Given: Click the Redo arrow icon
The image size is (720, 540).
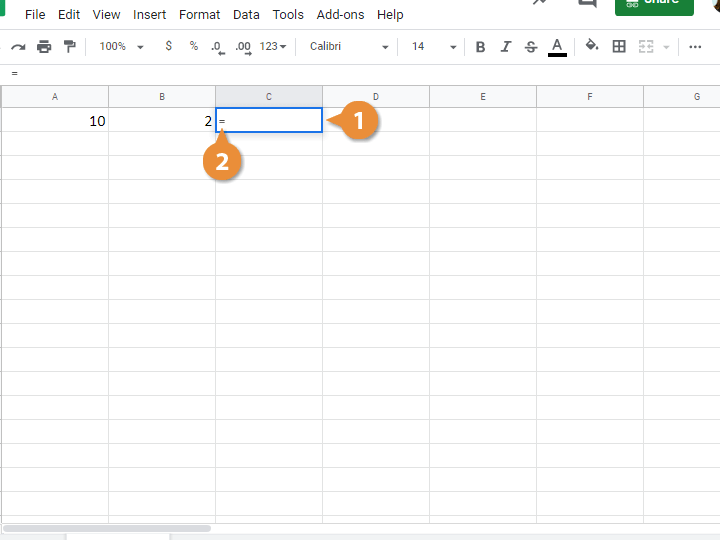Looking at the screenshot, I should tap(18, 47).
